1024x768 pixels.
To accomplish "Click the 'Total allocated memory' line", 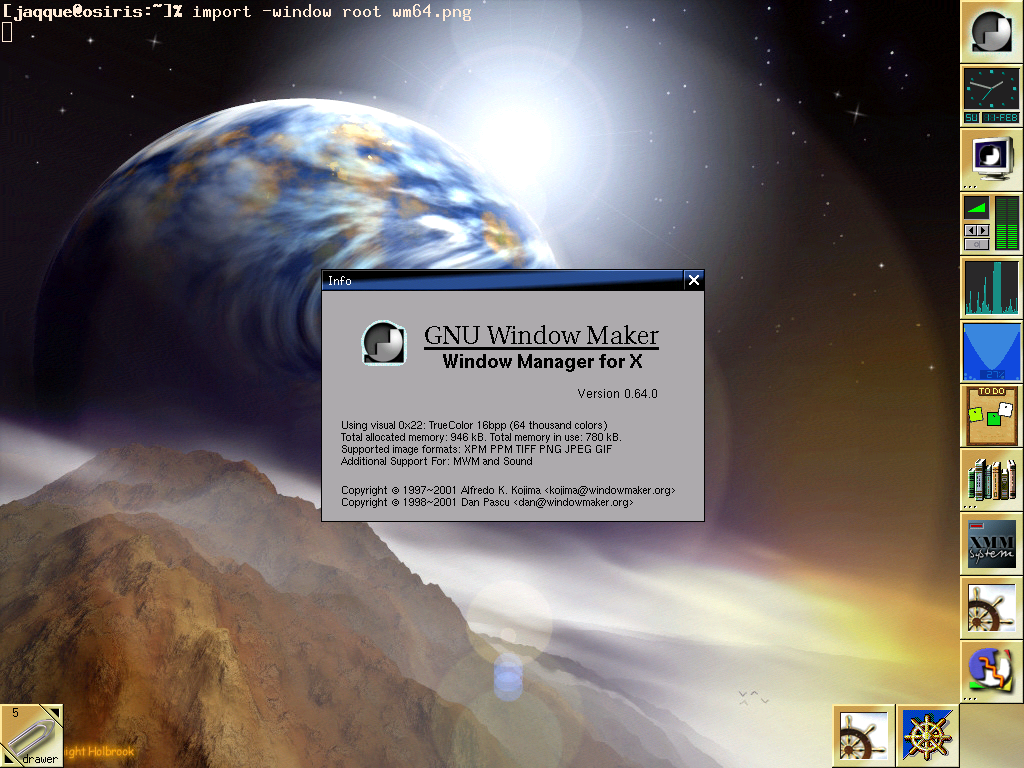I will [481, 437].
